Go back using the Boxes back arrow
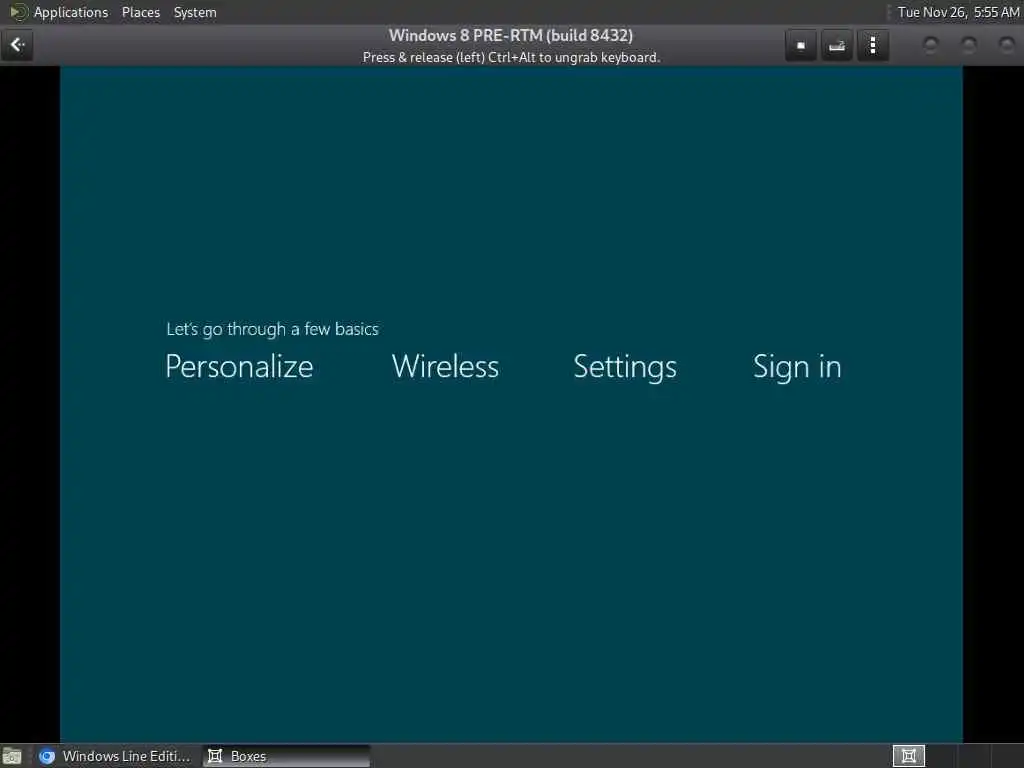This screenshot has height=768, width=1024. 17,45
